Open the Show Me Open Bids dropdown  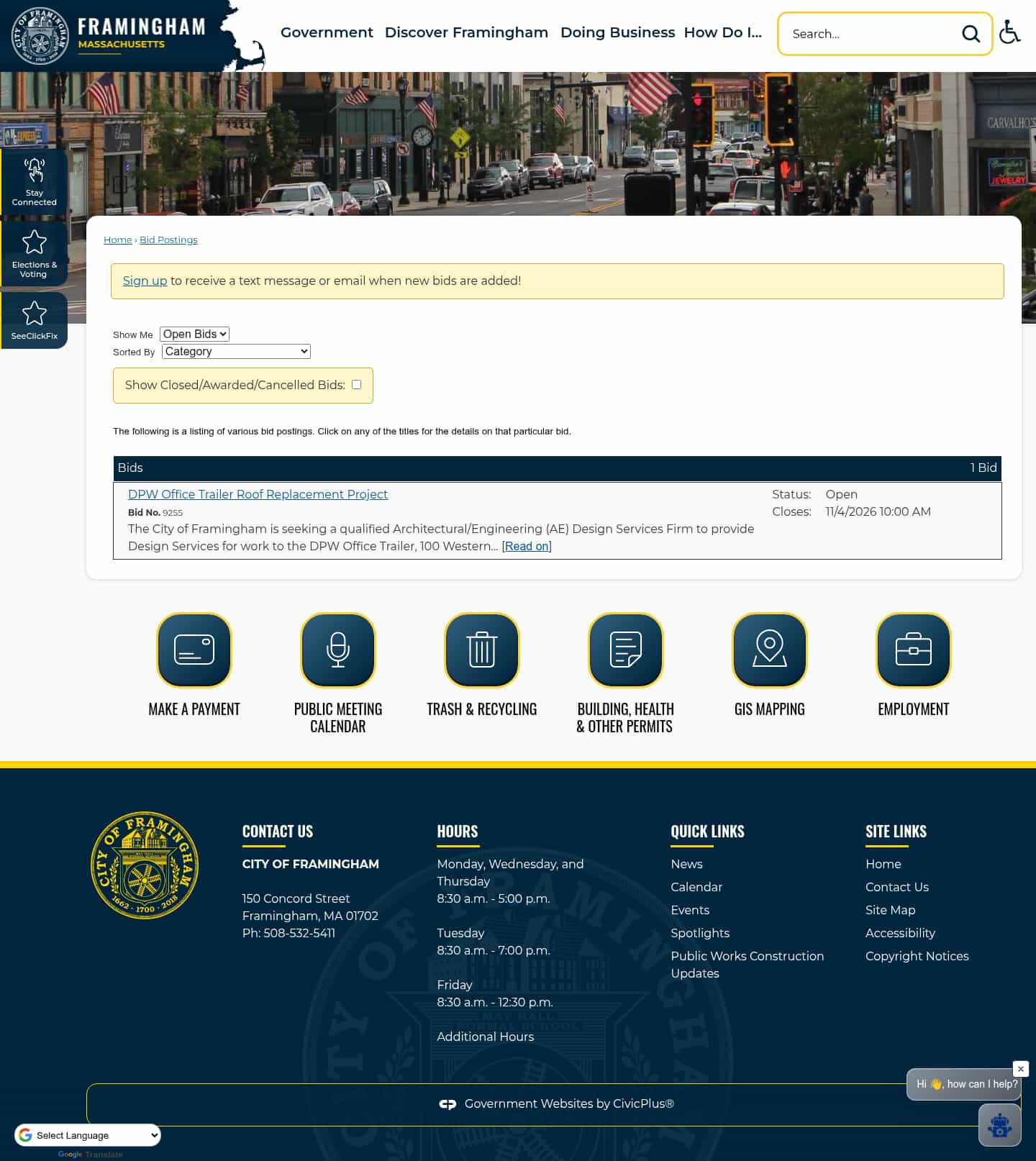[x=194, y=334]
